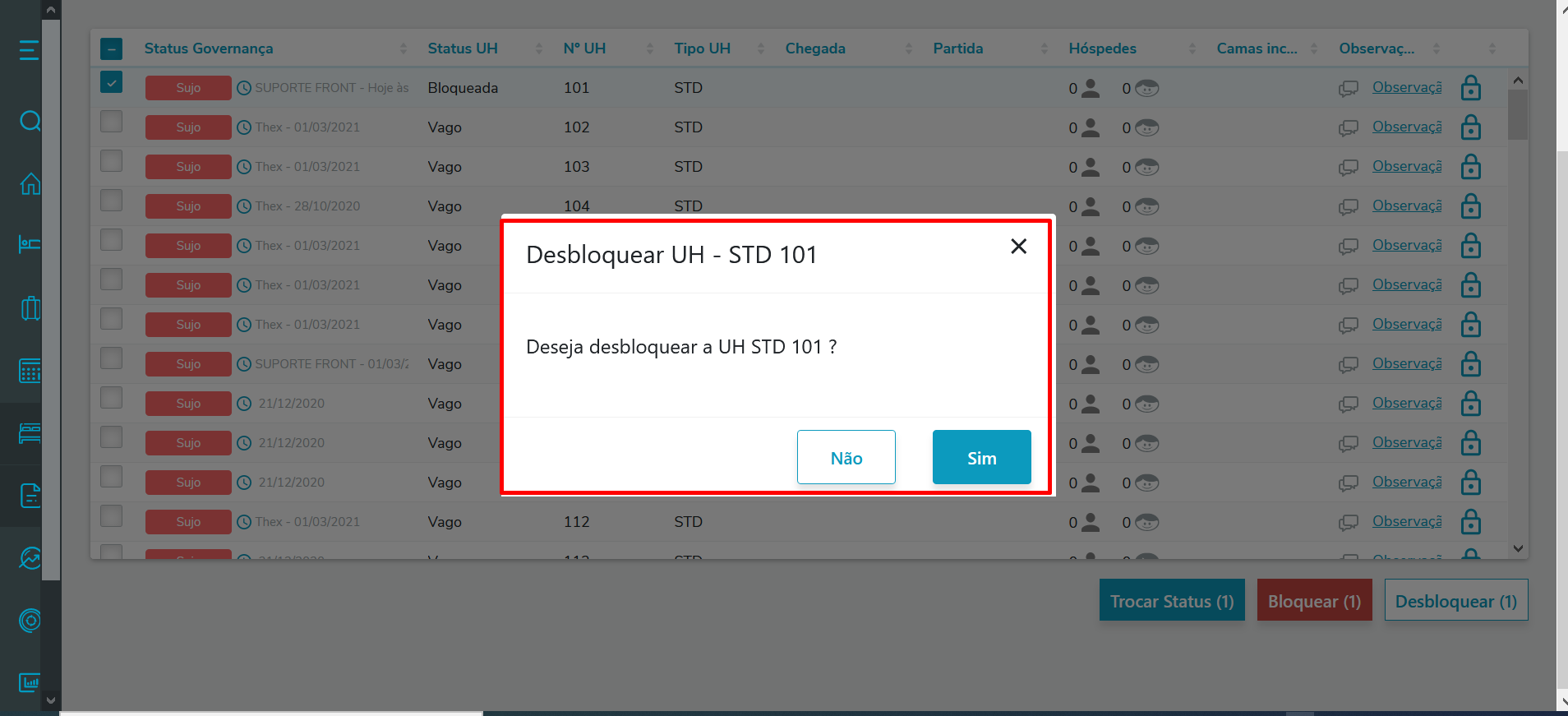The image size is (1568, 716).
Task: Sort by Tipo UH column arrows
Action: click(761, 49)
